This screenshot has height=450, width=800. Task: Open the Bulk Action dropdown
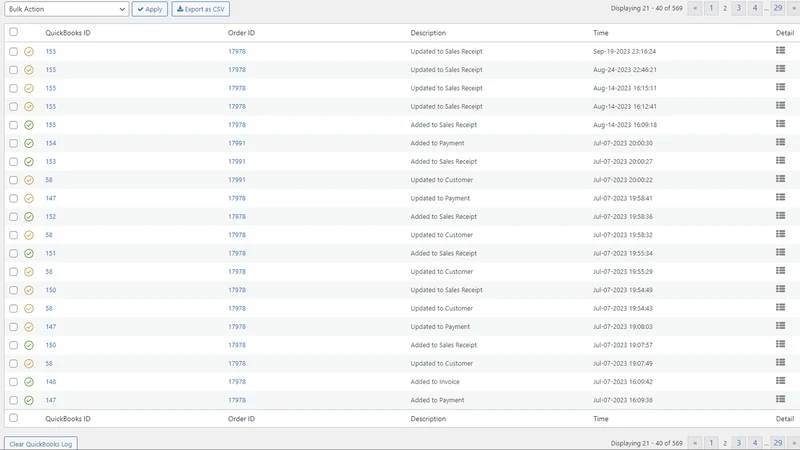tap(66, 9)
